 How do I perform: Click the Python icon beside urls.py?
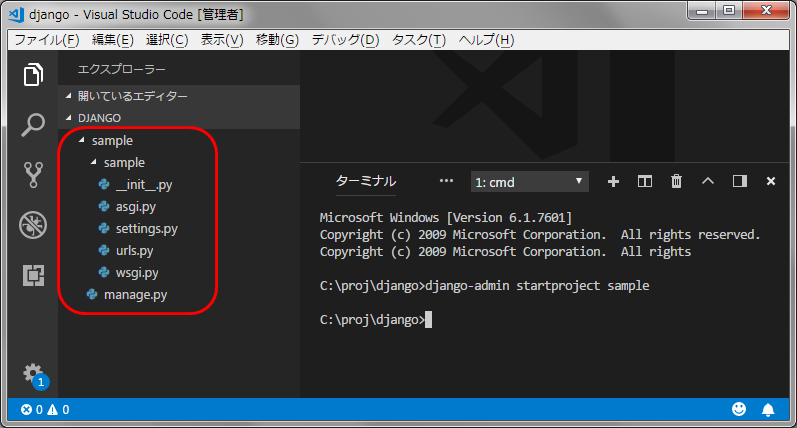[104, 251]
